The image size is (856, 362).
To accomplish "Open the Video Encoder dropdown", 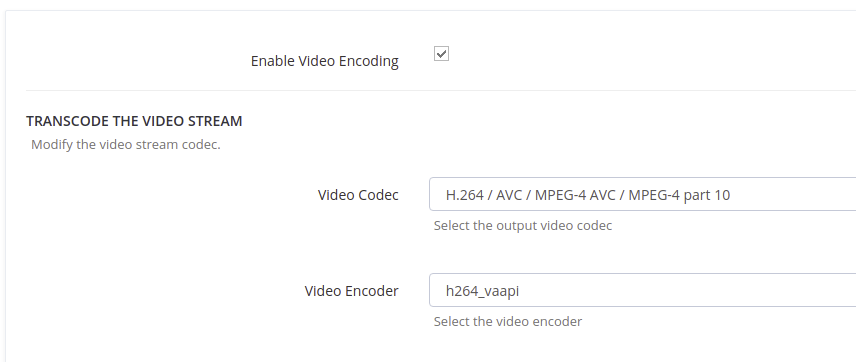I will 643,290.
